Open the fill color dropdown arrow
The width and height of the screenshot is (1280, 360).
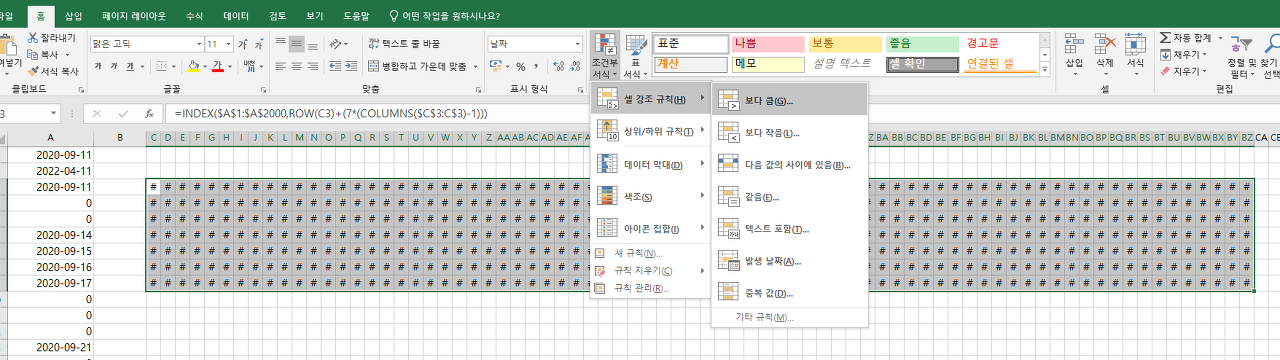pyautogui.click(x=204, y=66)
